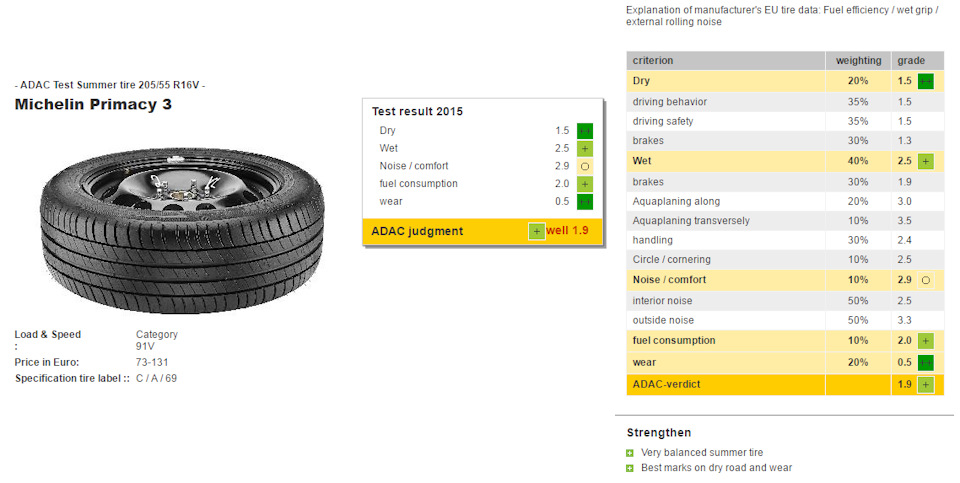Click the Noise / comfort circle icon in Test result box
The image size is (960, 483).
[585, 167]
